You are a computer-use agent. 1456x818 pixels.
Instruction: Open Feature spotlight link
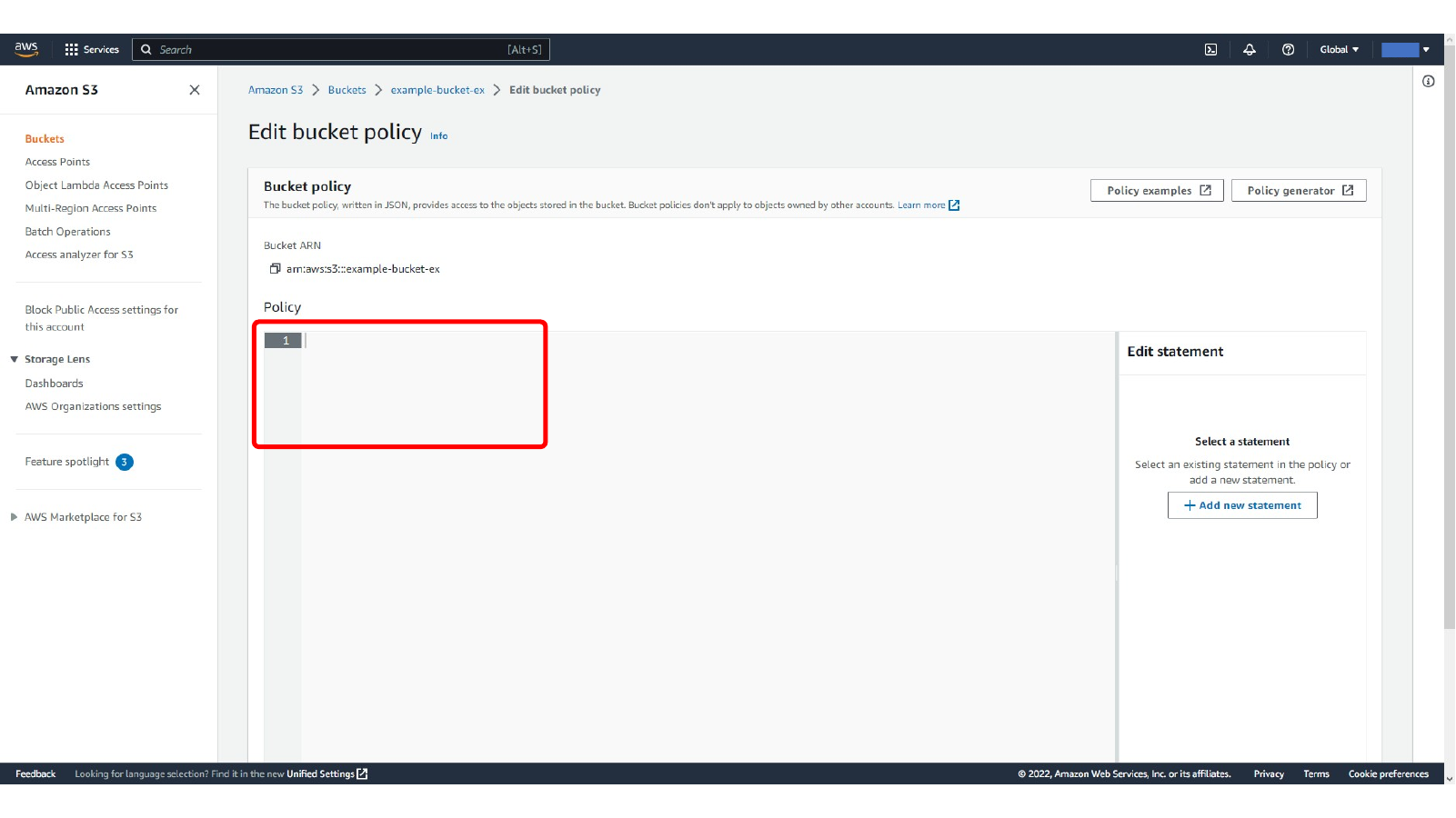click(67, 462)
